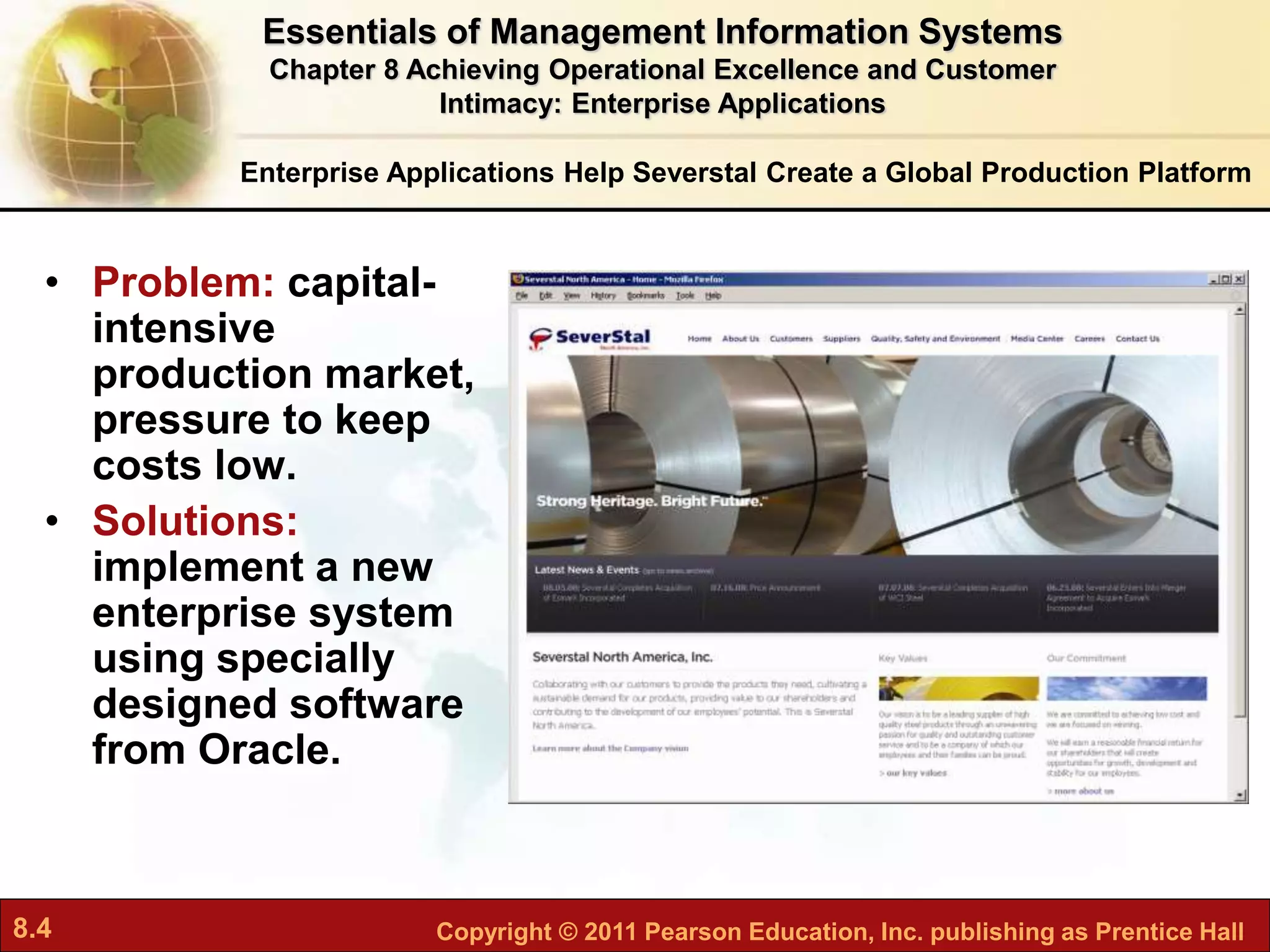Click the Latest News & Events heading
Screen dimensions: 1270x952
click(x=587, y=570)
